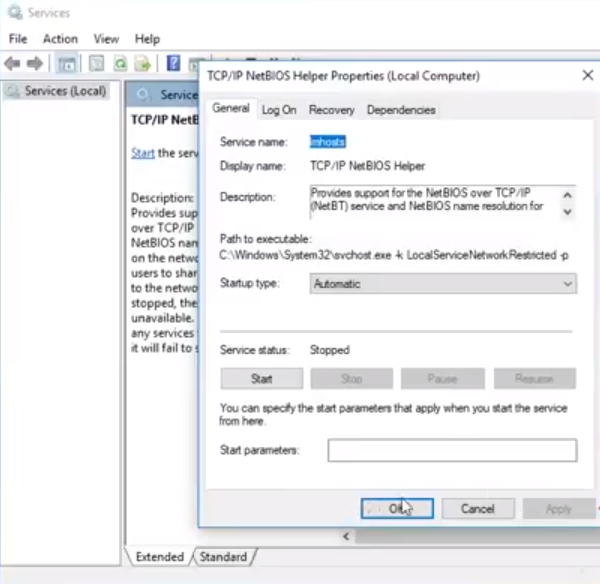Click the Display name value TCP/IP NetBIOS Helper
Viewport: 600px width, 584px height.
coord(367,166)
